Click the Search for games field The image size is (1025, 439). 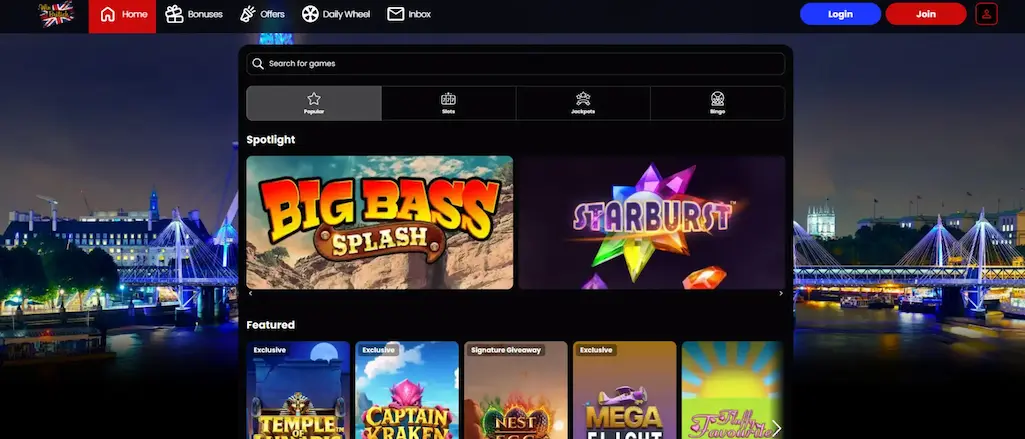point(515,63)
